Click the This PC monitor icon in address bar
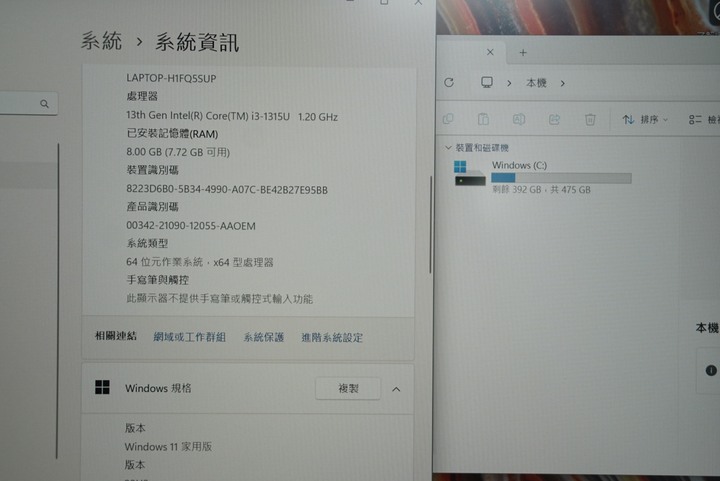The height and width of the screenshot is (481, 720). point(487,83)
